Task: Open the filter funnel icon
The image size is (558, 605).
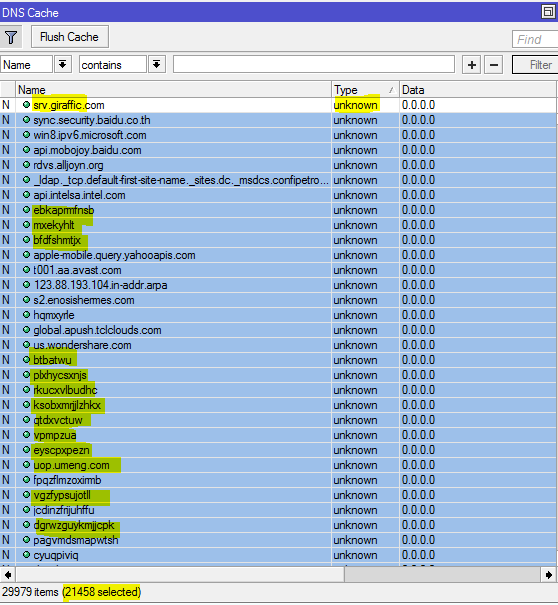Action: tap(11, 37)
